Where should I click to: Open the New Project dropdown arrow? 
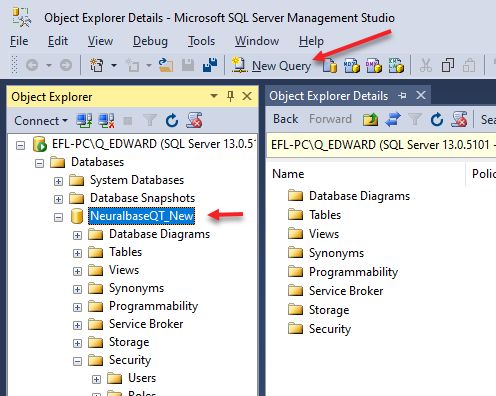click(x=114, y=65)
